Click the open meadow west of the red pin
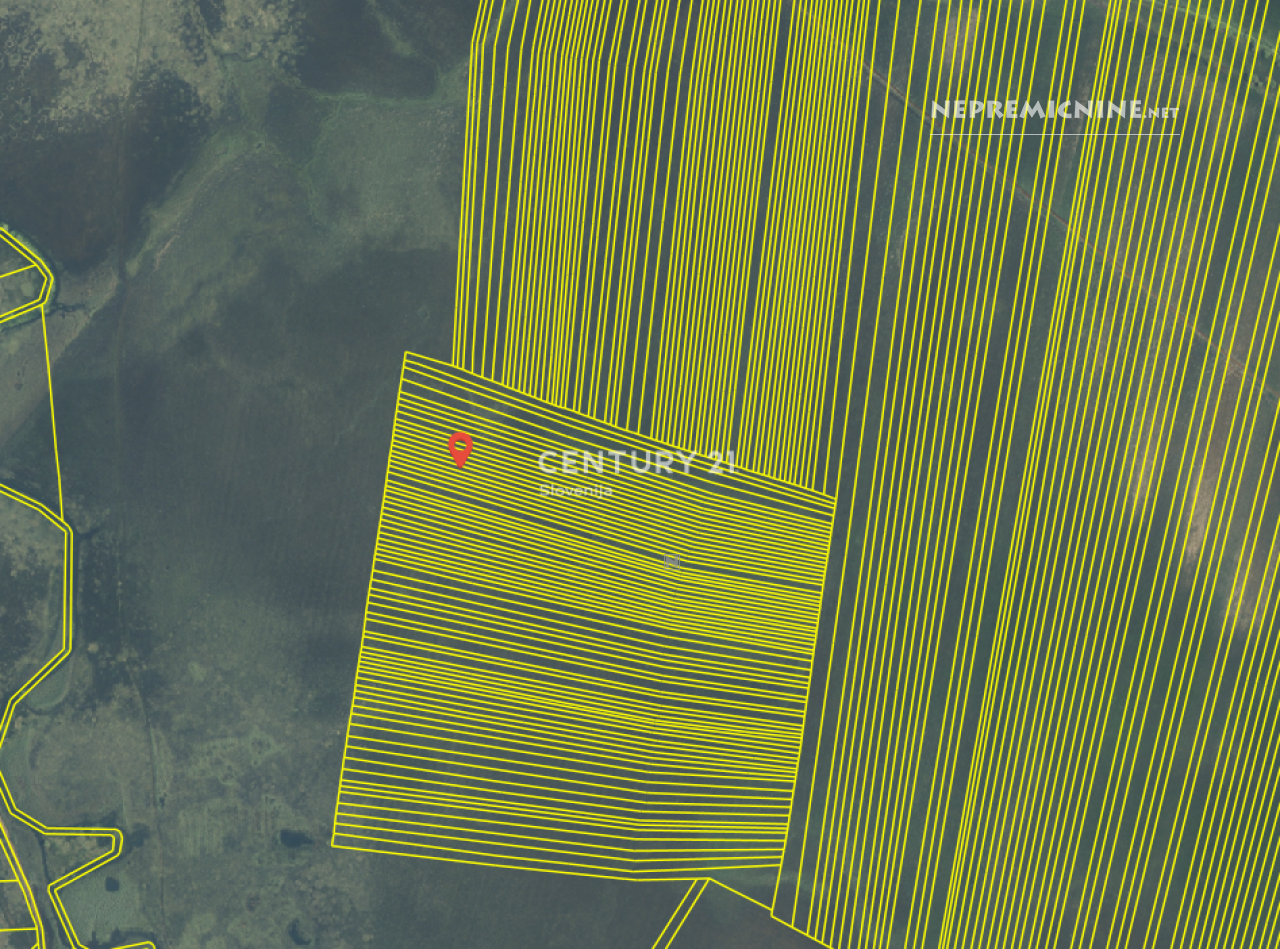This screenshot has width=1280, height=949. click(250, 450)
